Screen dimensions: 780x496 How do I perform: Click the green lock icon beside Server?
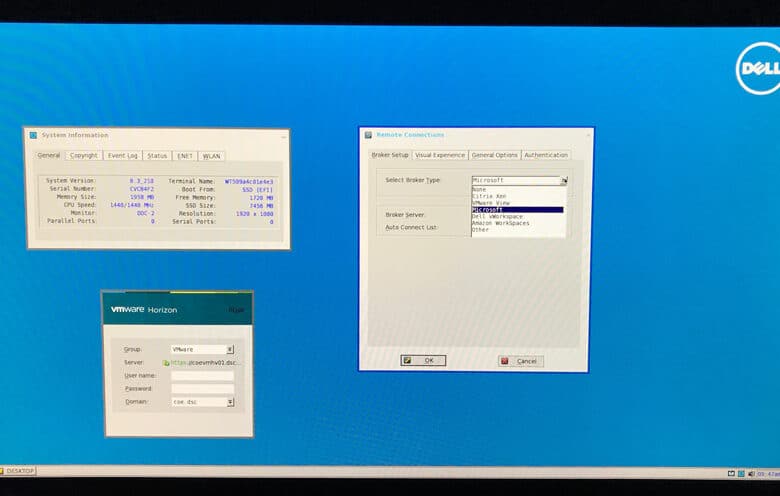click(166, 363)
